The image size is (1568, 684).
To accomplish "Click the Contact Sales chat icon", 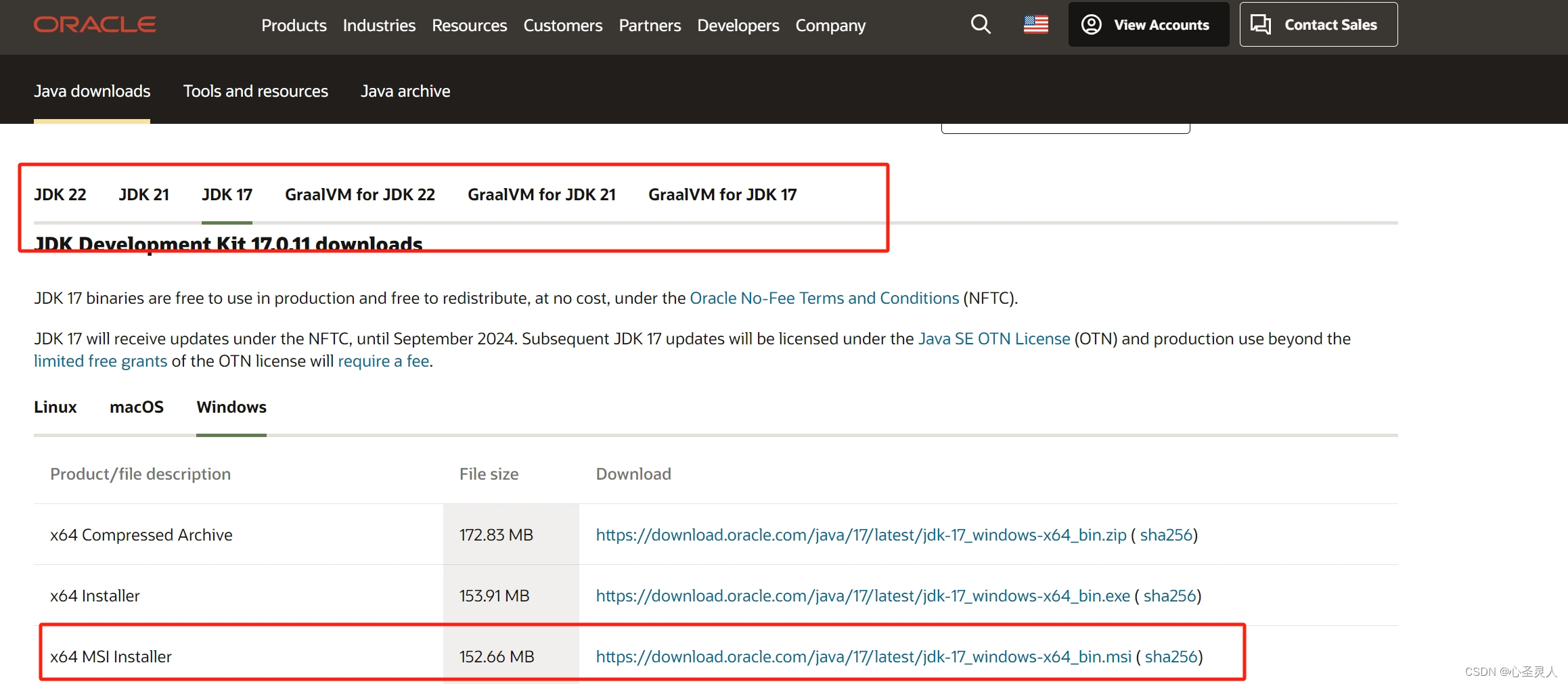I will 1260,24.
